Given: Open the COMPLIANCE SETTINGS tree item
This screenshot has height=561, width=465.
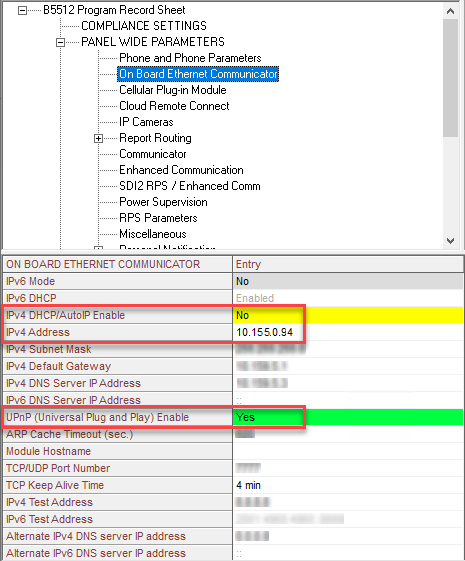Looking at the screenshot, I should point(144,26).
